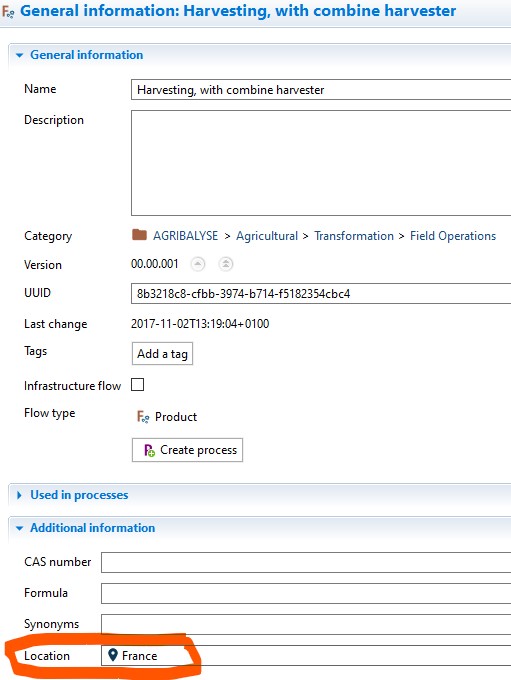Click the flow icon beside the page title
This screenshot has height=680, width=511.
8,11
